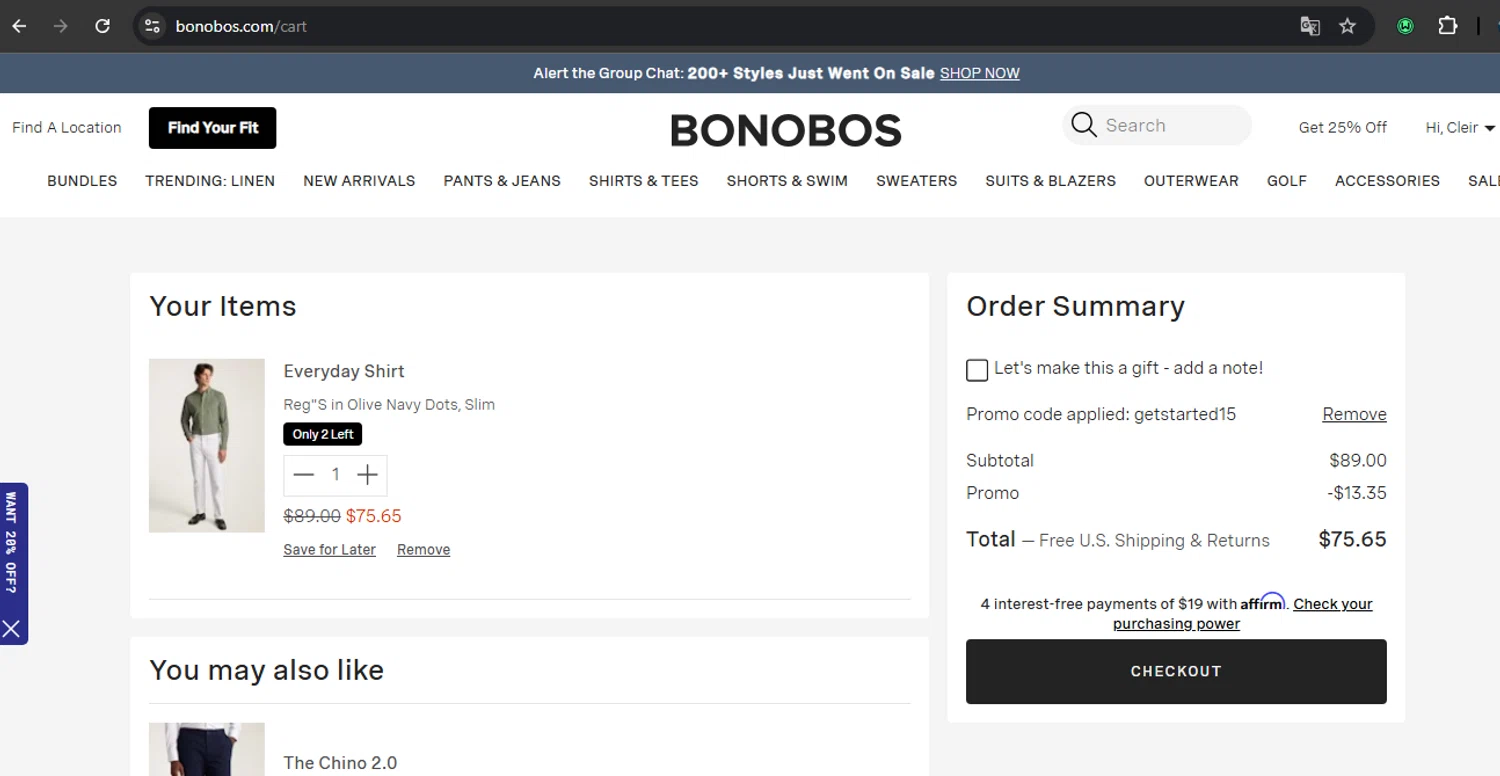Screen dimensions: 1500x776
Task: Expand the Hi, Cleir account dropdown
Action: [1460, 127]
